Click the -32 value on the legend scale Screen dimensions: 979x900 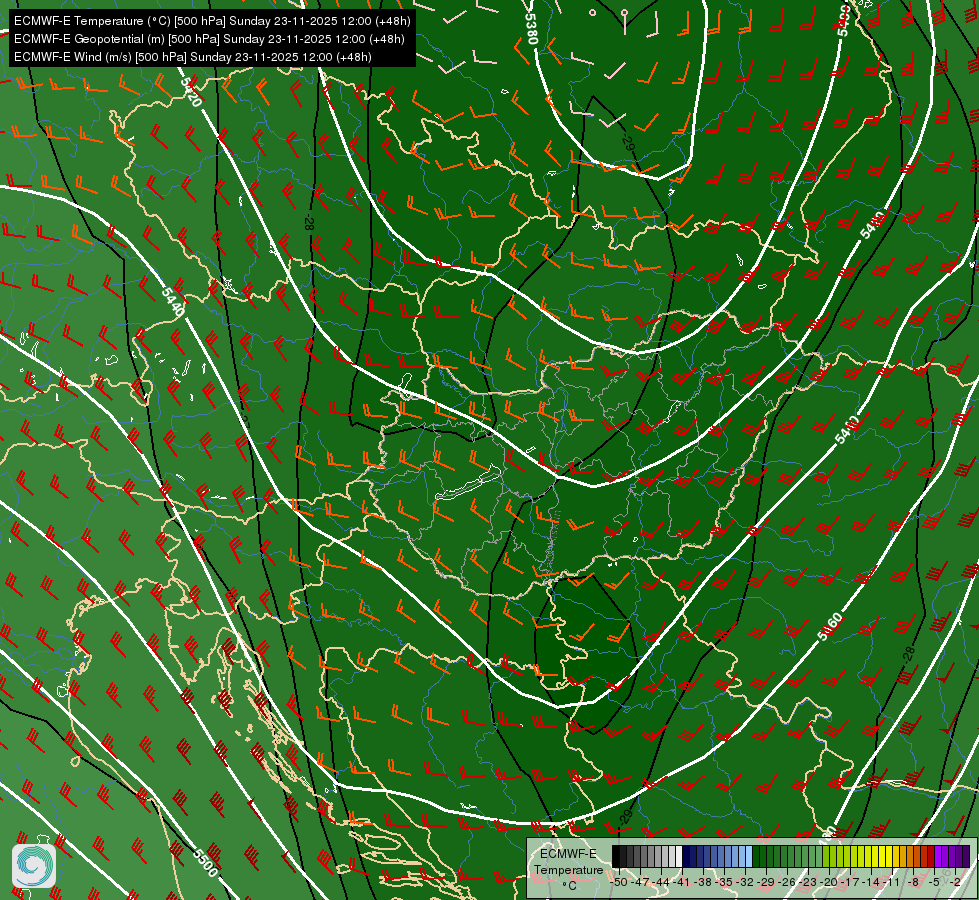pyautogui.click(x=745, y=882)
